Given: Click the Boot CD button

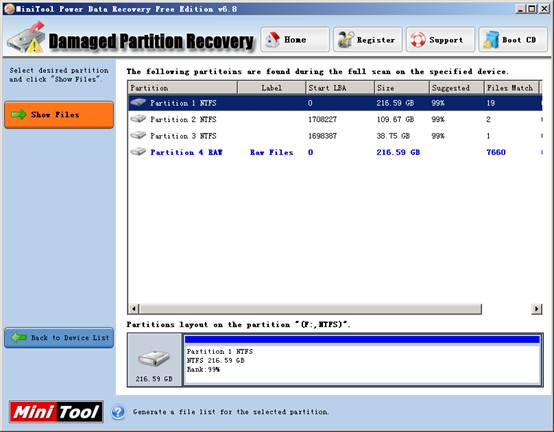Looking at the screenshot, I should click(x=513, y=40).
